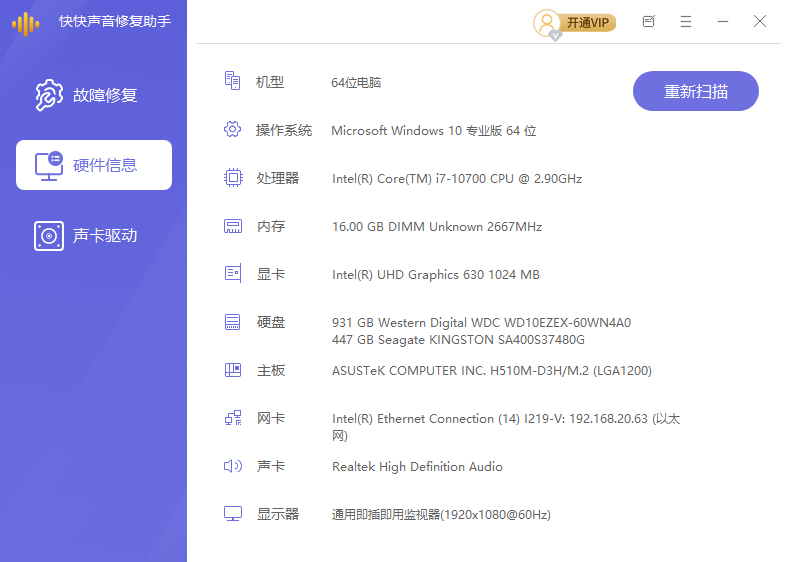Select the 硬件信息 hardware info tab
Screen dimensions: 790x562
click(x=94, y=165)
